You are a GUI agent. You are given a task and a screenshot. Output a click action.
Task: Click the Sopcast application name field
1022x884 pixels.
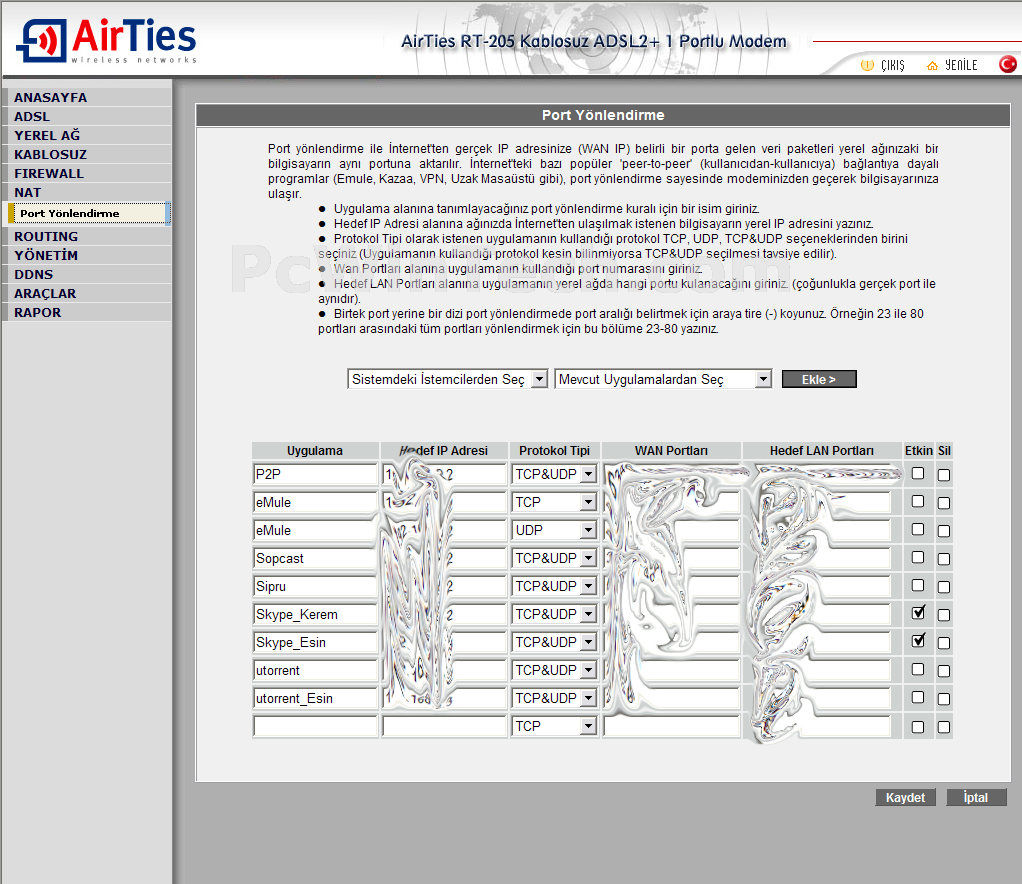coord(315,558)
